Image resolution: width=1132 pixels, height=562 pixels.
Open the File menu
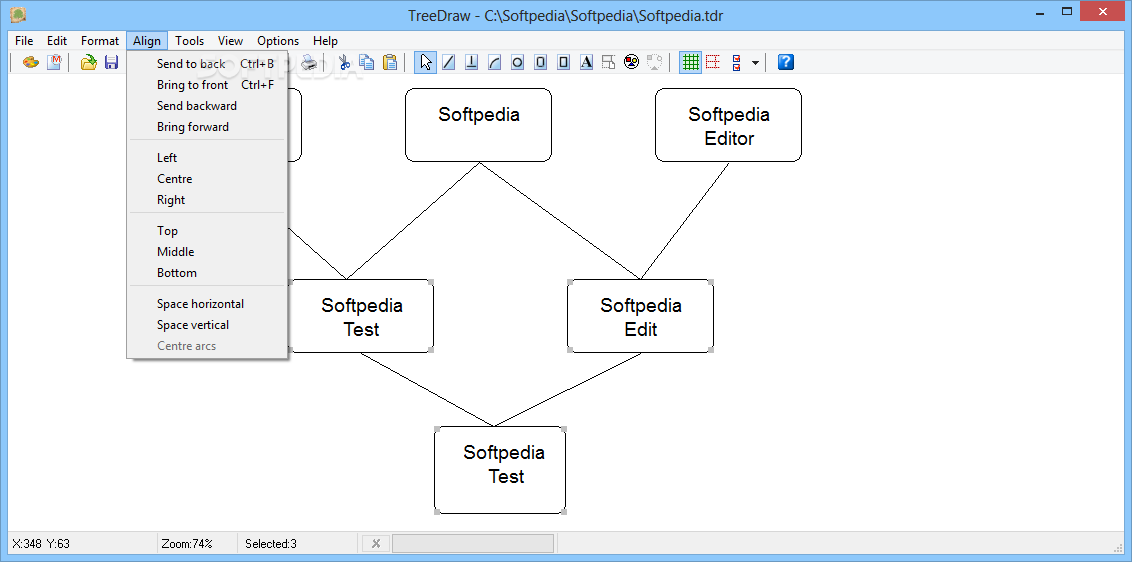click(24, 41)
